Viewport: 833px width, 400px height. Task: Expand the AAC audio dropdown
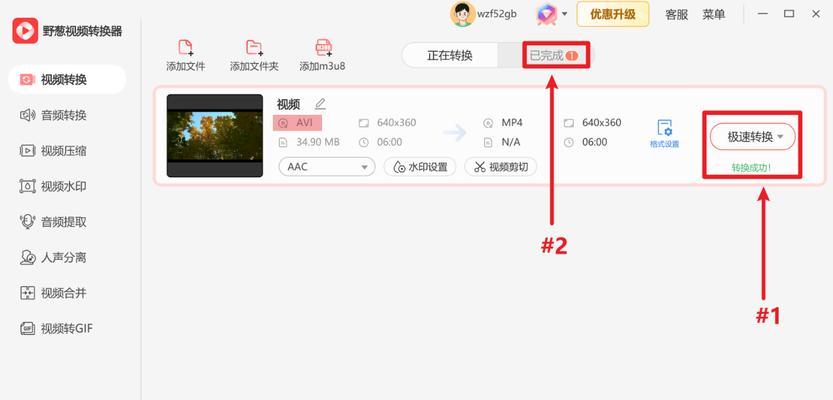327,167
